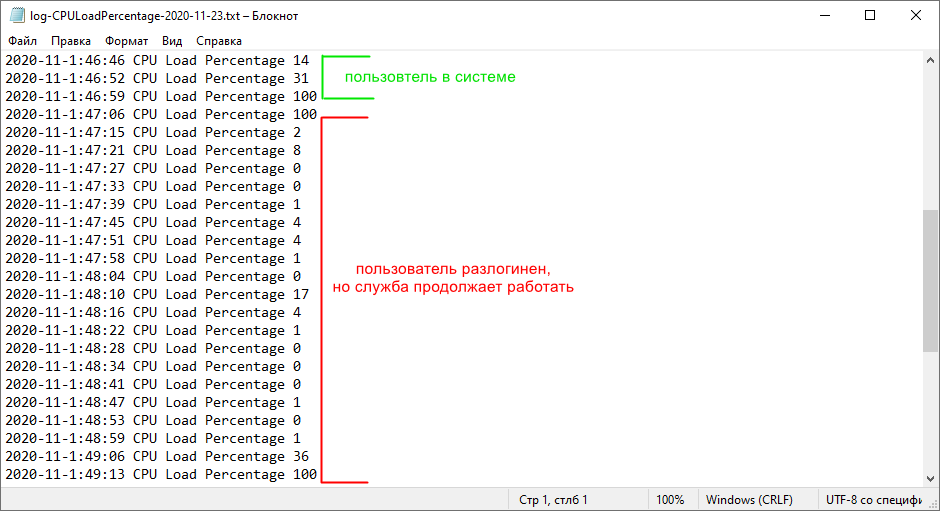Click the scroll up arrow
Image resolution: width=940 pixels, height=511 pixels.
tap(931, 61)
